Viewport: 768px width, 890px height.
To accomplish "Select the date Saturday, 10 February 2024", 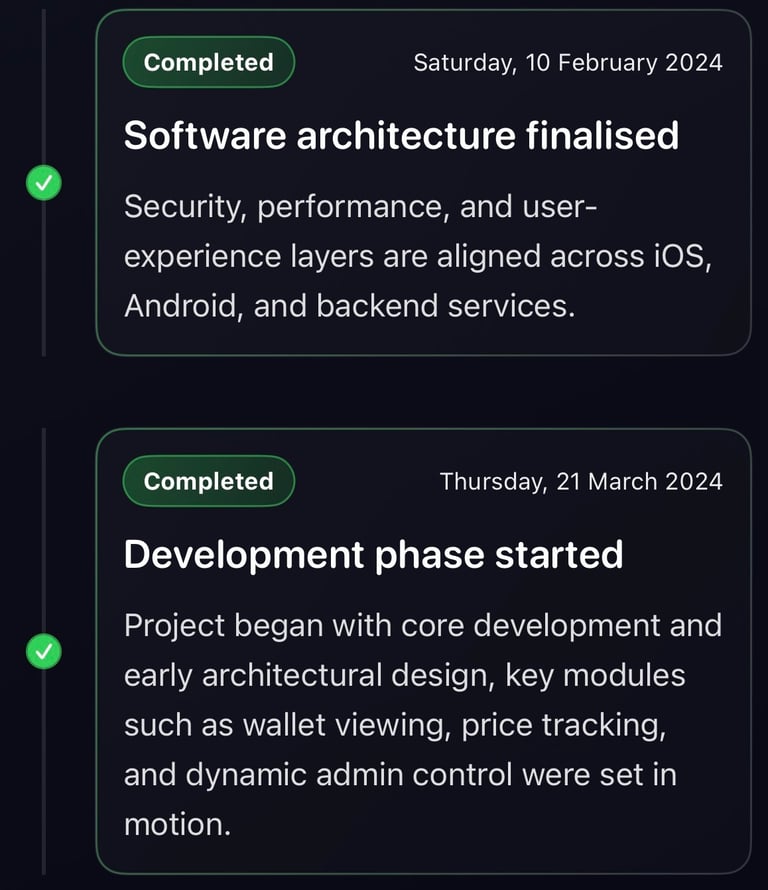I will coord(567,63).
